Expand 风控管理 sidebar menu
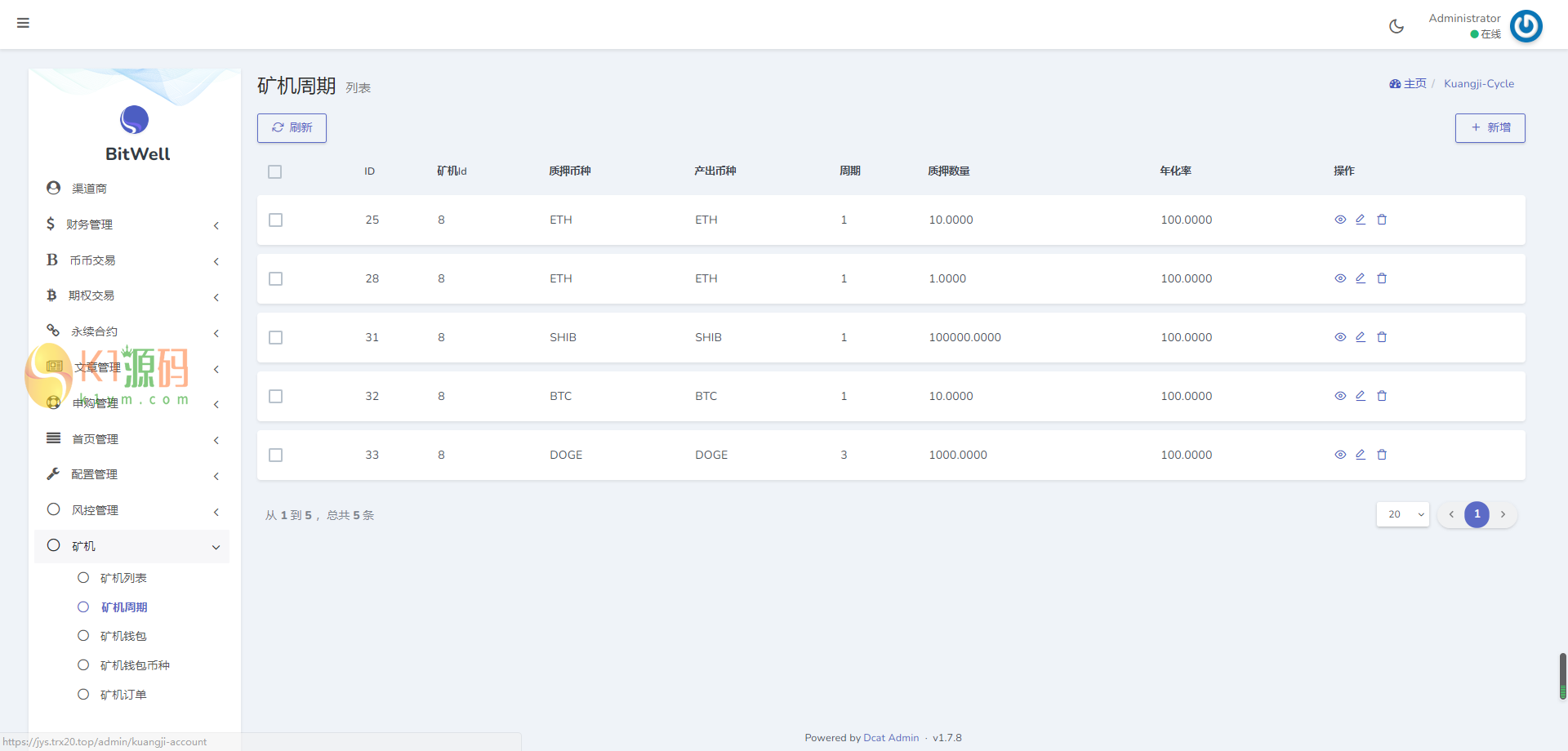 [132, 510]
